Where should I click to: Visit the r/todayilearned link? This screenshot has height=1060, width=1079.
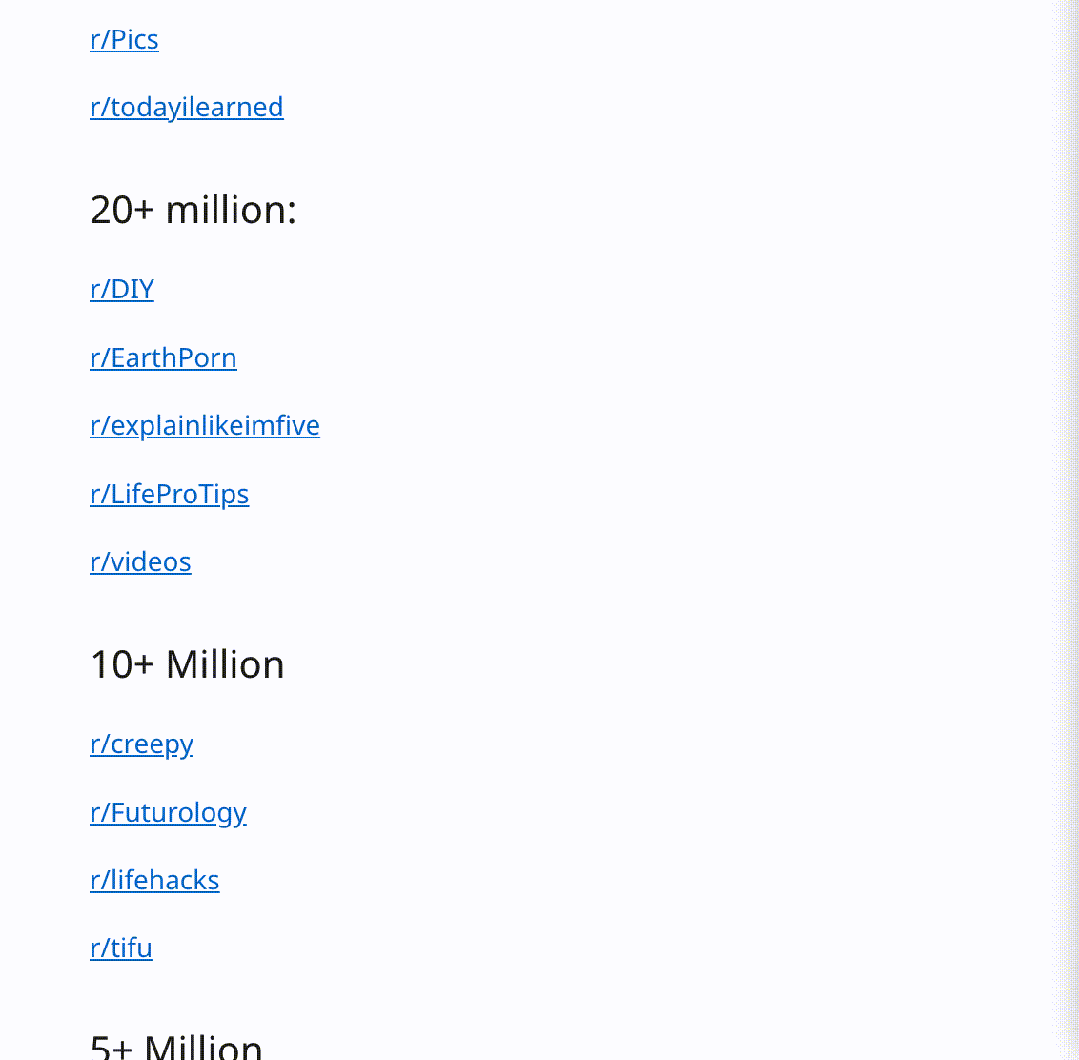pyautogui.click(x=186, y=107)
